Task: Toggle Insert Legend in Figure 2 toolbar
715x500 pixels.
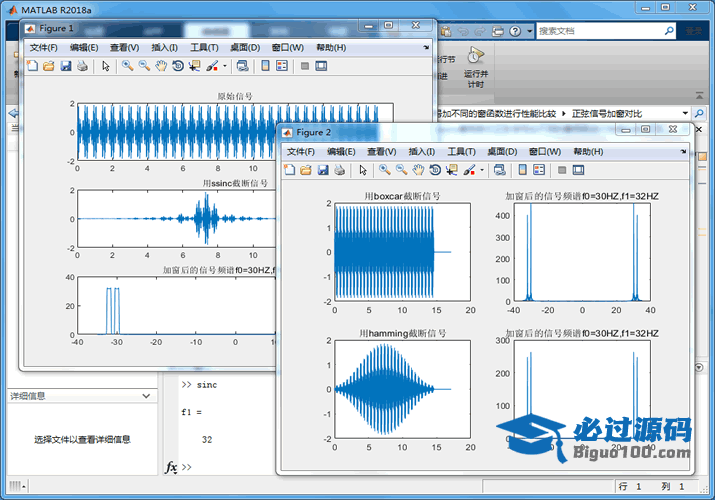Action: (537, 170)
